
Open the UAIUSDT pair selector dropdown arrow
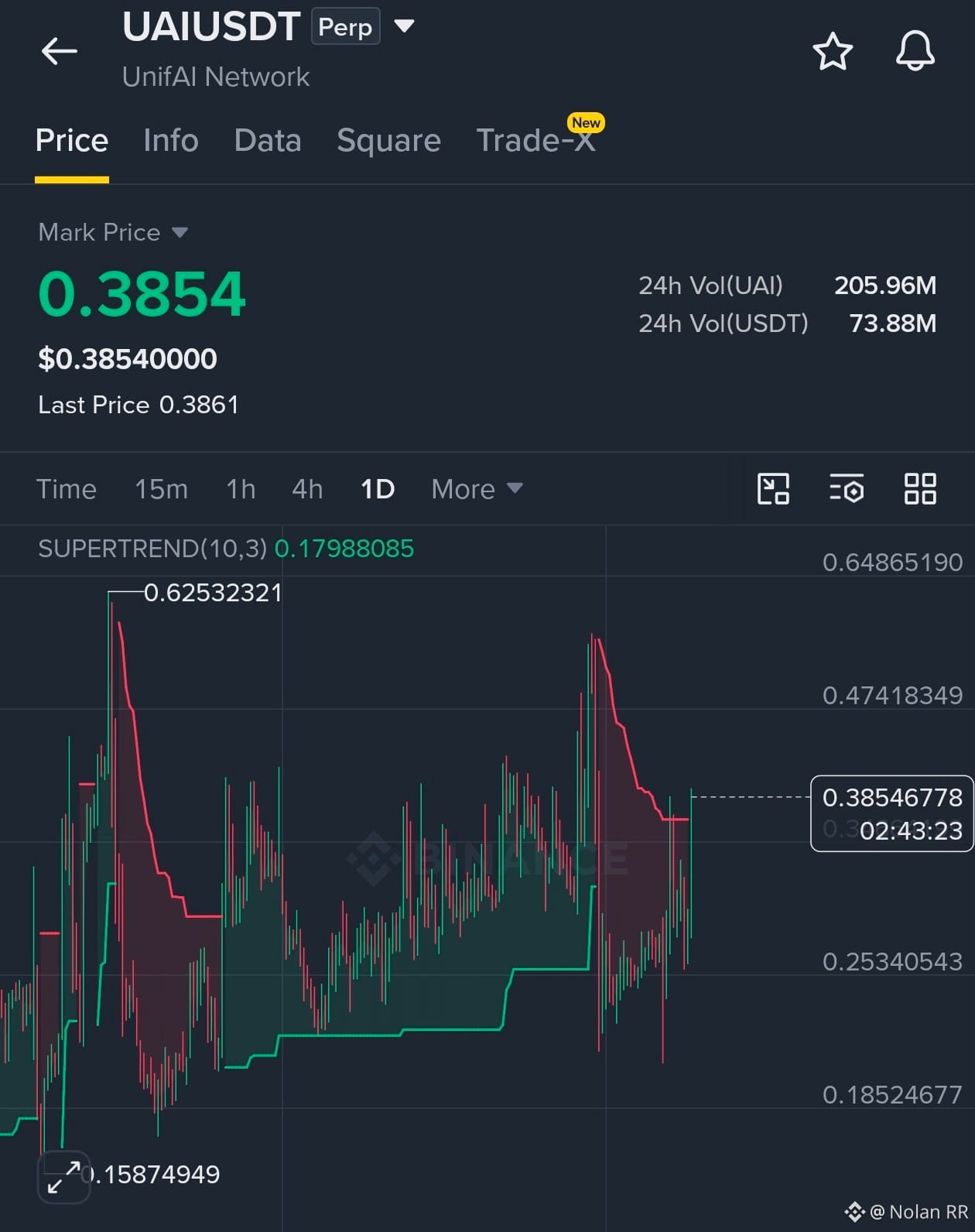click(x=404, y=26)
